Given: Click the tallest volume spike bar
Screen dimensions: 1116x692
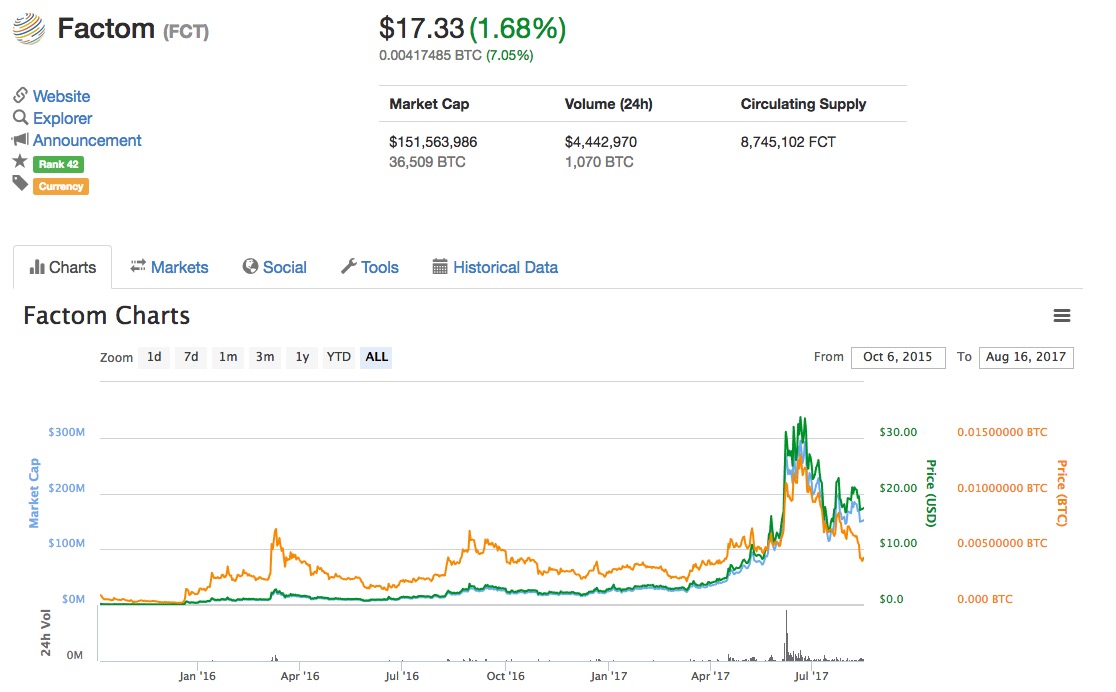Looking at the screenshot, I should pyautogui.click(x=786, y=635).
